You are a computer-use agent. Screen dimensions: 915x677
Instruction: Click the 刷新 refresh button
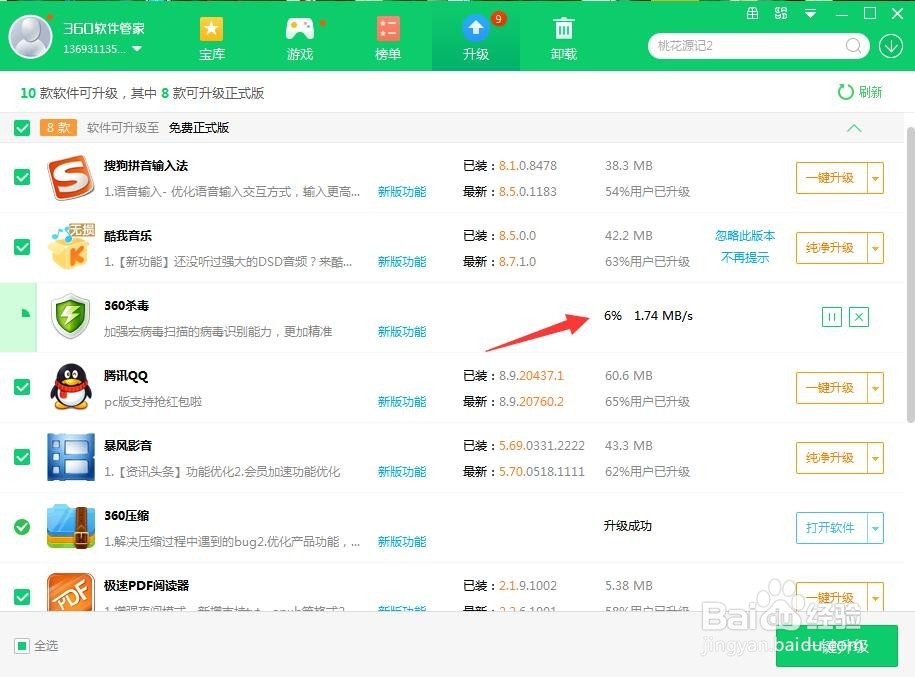[x=860, y=92]
